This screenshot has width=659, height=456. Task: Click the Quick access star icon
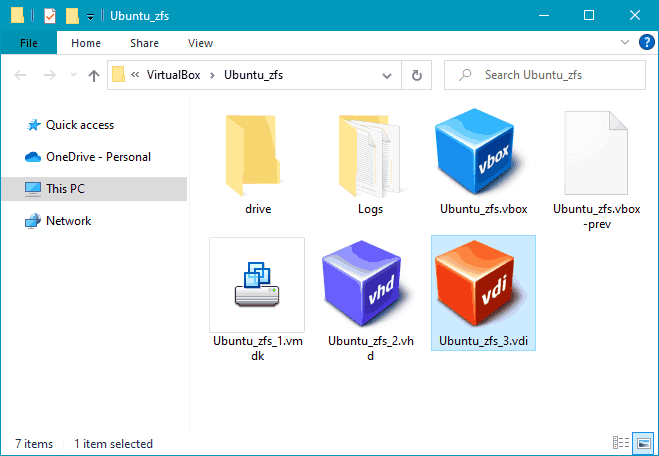[x=33, y=125]
